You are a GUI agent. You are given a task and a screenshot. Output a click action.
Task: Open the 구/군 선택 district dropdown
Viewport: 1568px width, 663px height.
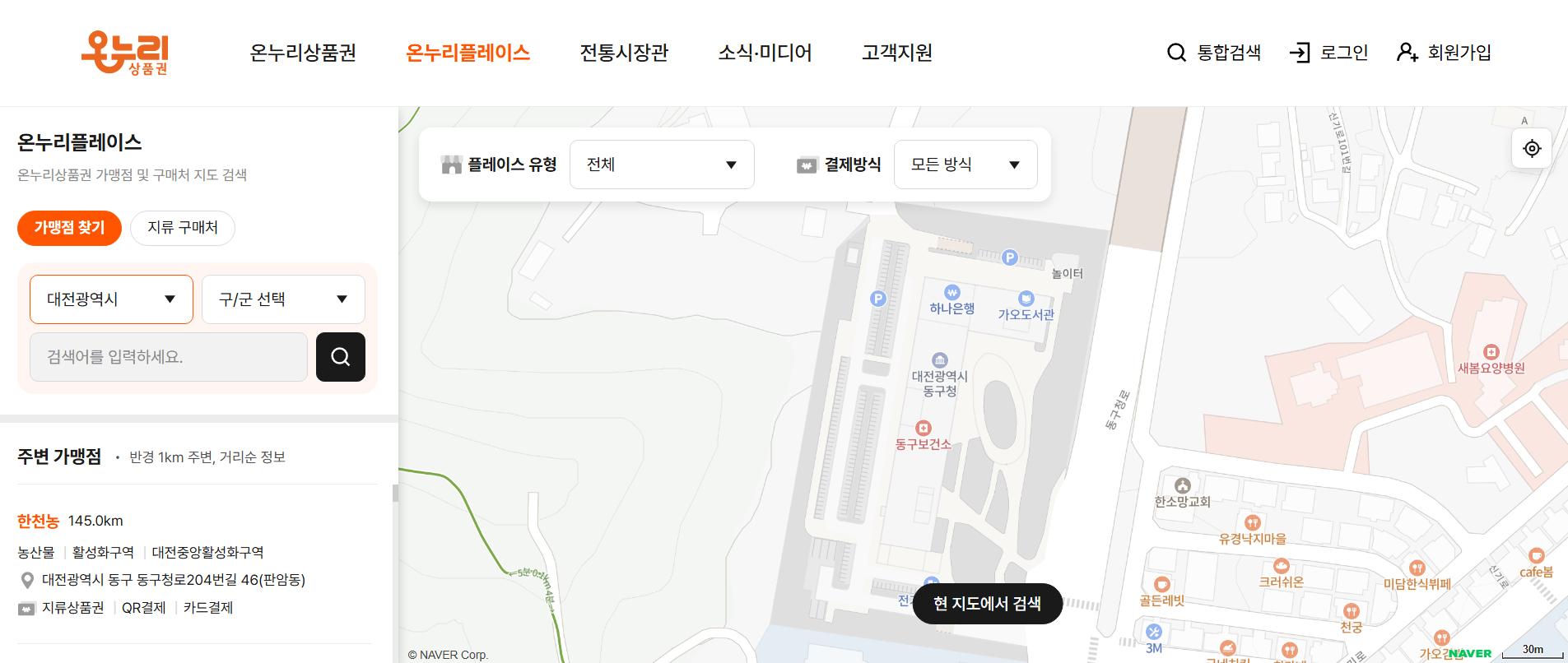tap(283, 299)
